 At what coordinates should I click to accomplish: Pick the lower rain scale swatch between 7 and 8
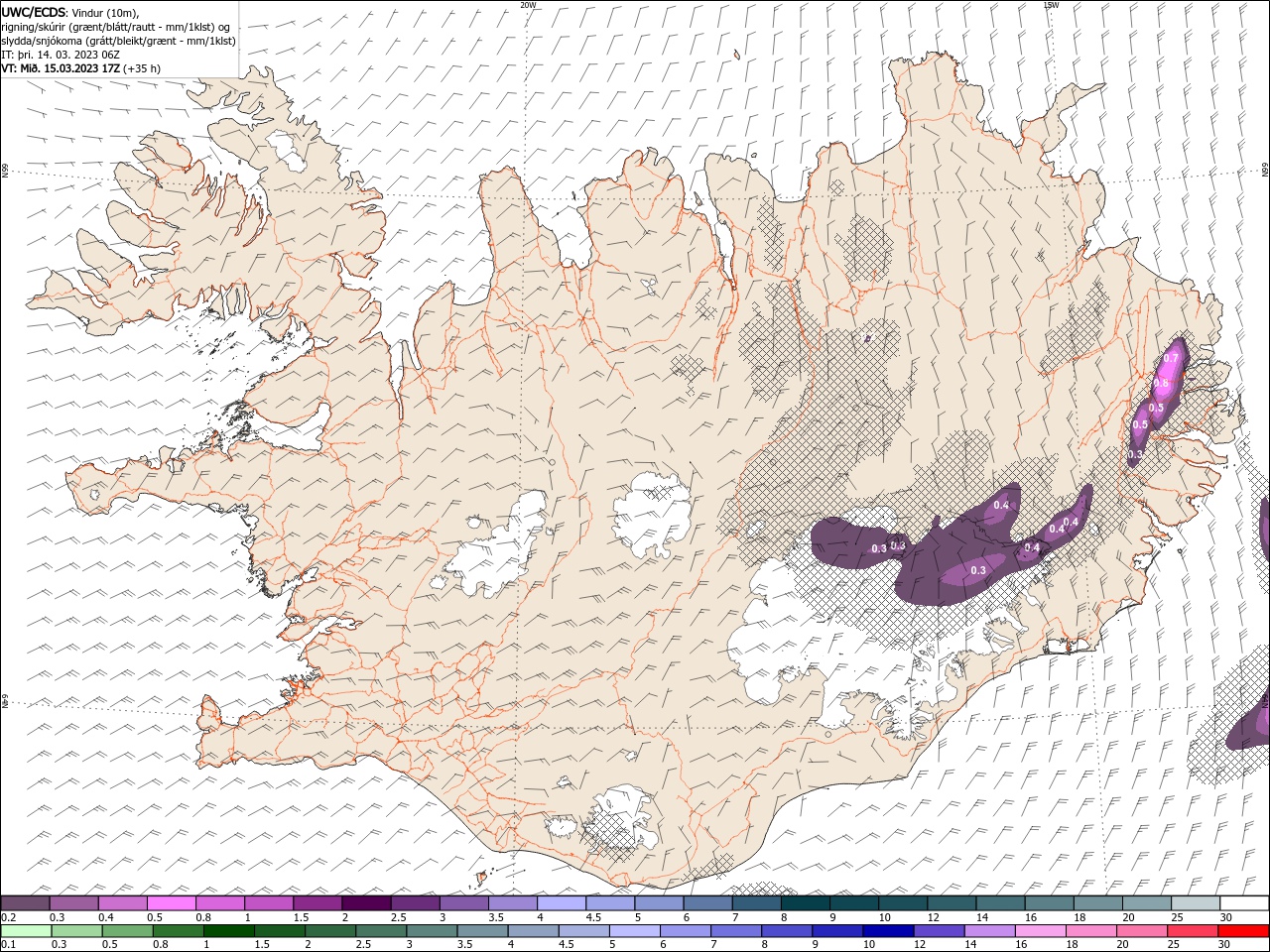(x=734, y=931)
